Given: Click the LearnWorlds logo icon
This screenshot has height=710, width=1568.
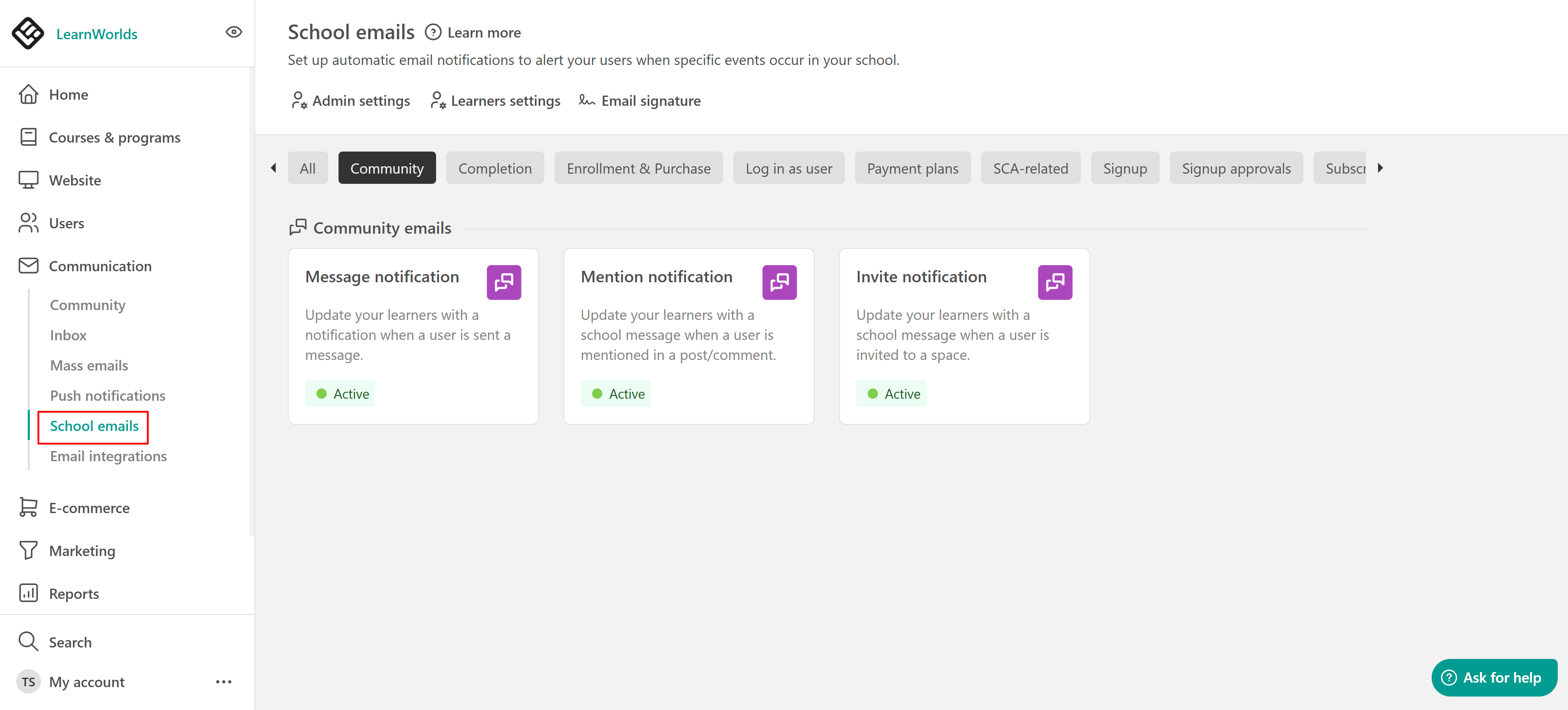Looking at the screenshot, I should click(x=28, y=33).
